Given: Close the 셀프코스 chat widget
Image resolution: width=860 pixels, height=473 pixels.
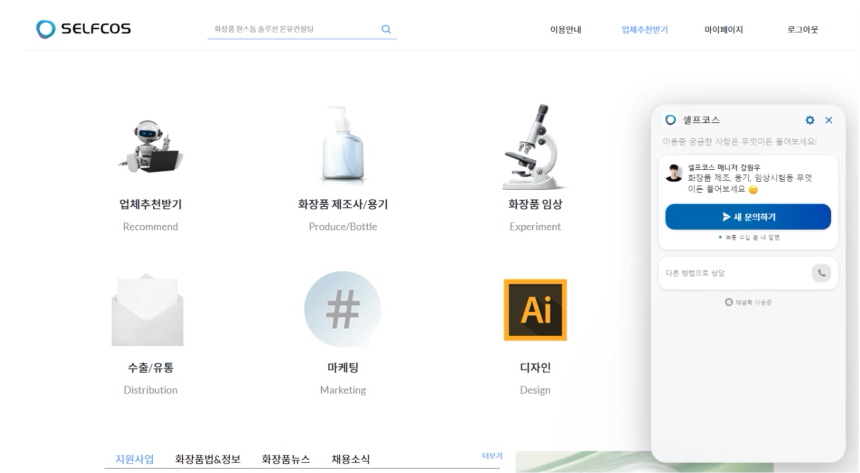Looking at the screenshot, I should [828, 120].
